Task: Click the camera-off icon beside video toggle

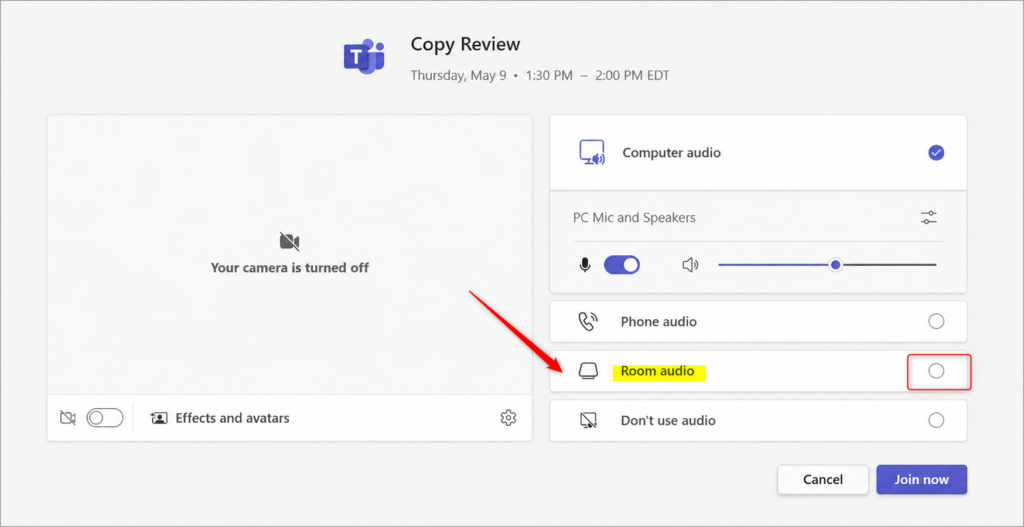Action: 68,418
